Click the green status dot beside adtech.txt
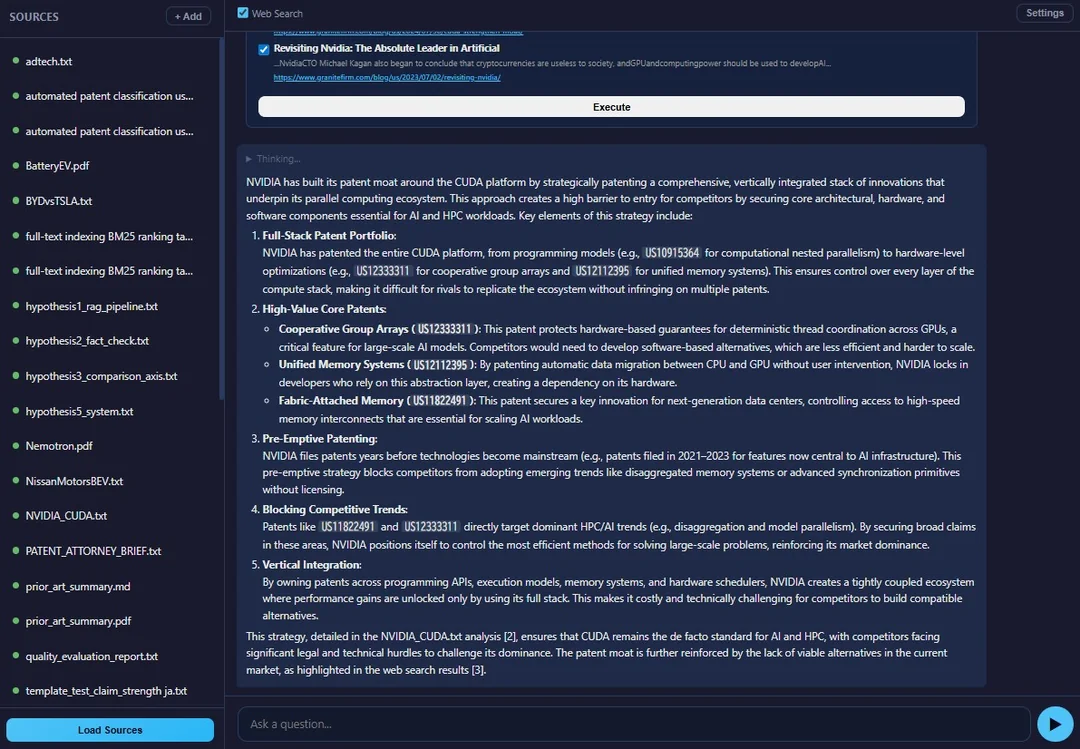The width and height of the screenshot is (1080, 749). pyautogui.click(x=16, y=61)
